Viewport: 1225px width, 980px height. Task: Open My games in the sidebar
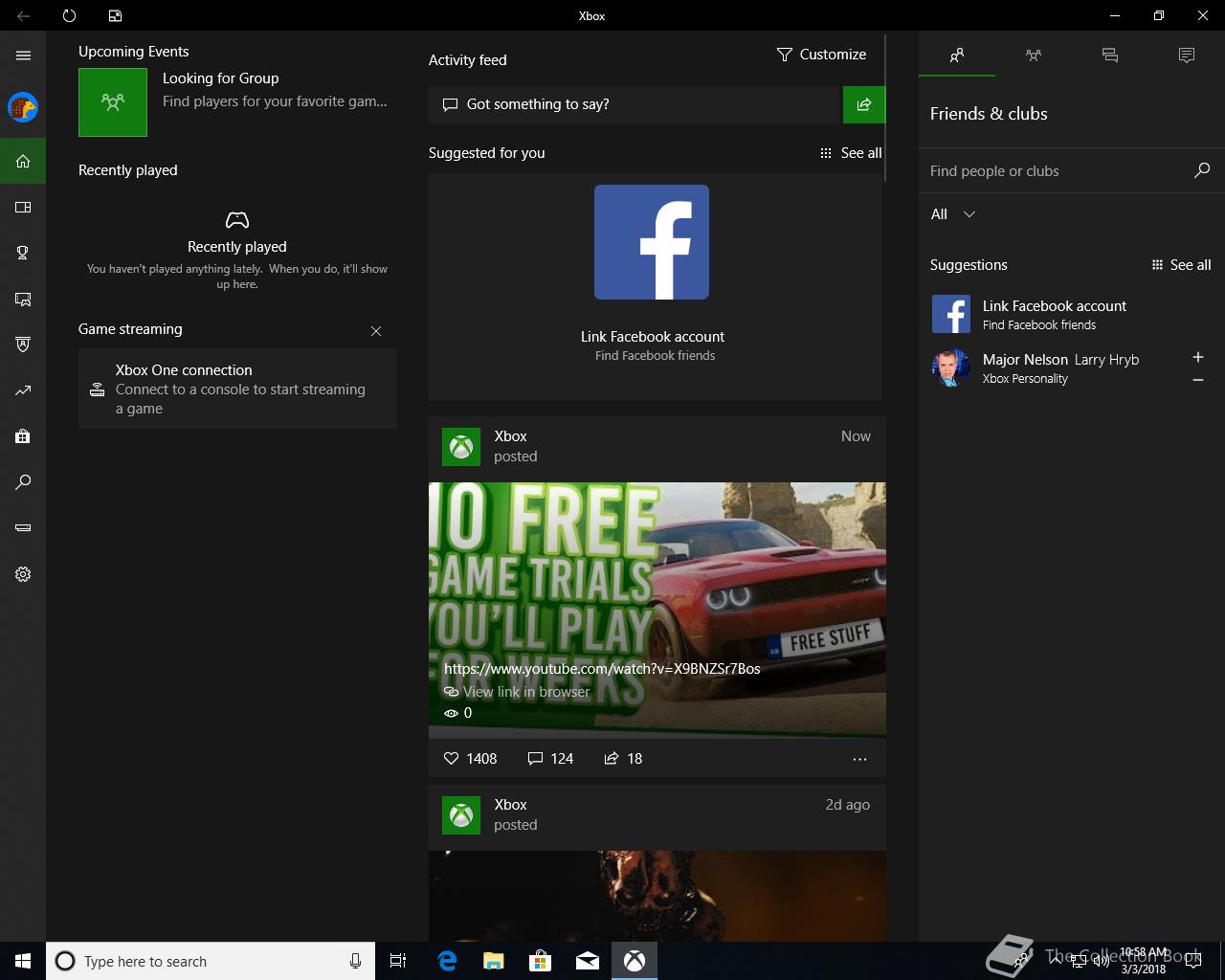23,207
